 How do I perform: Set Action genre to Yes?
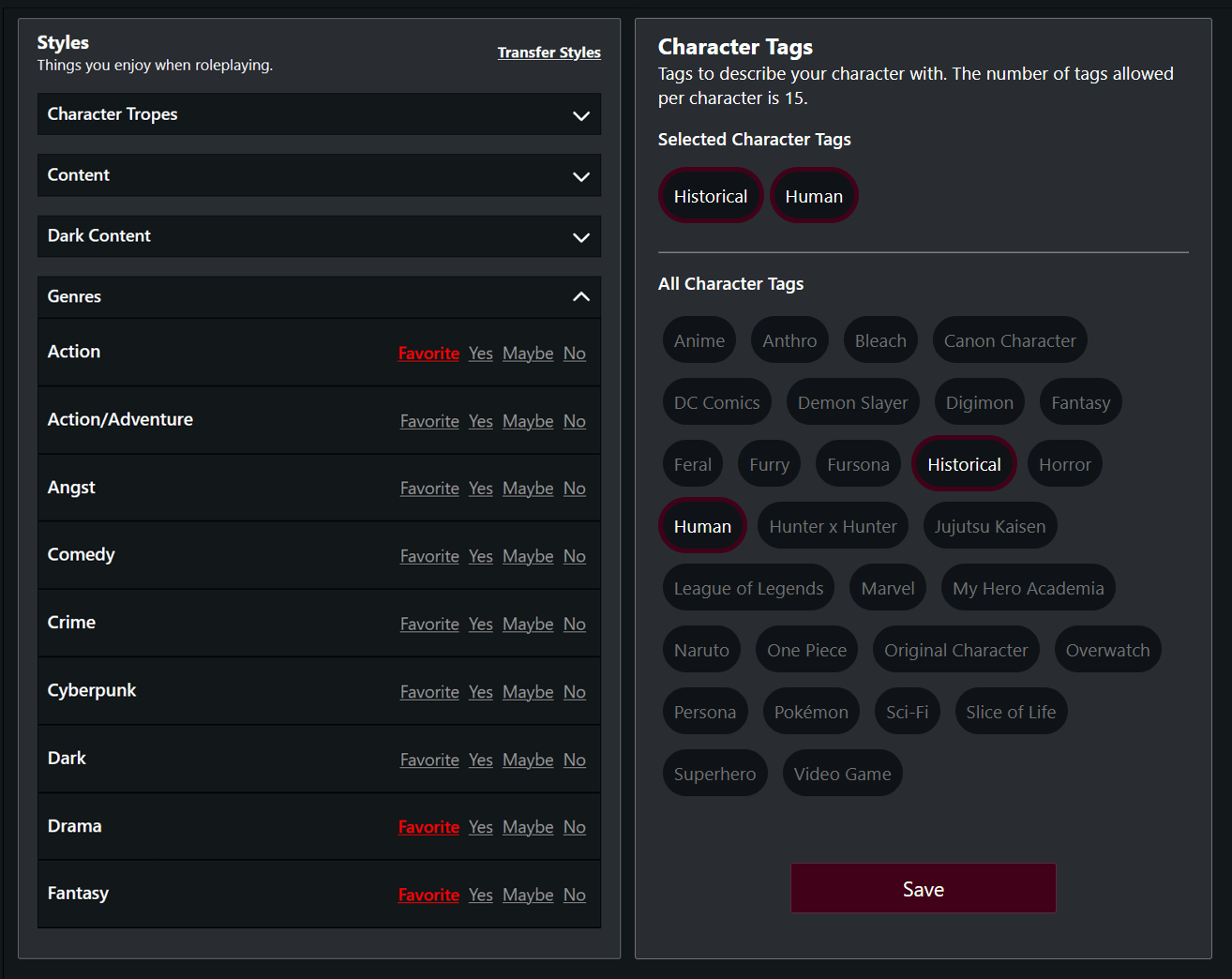pos(481,354)
